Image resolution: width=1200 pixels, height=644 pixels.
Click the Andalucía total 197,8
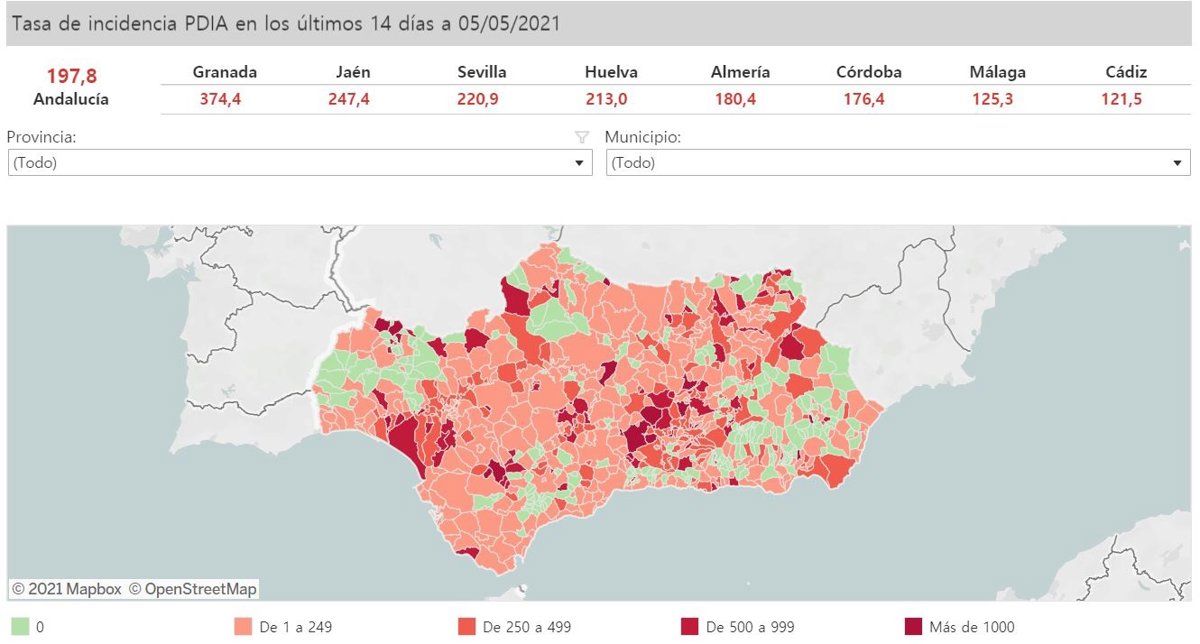[x=71, y=76]
